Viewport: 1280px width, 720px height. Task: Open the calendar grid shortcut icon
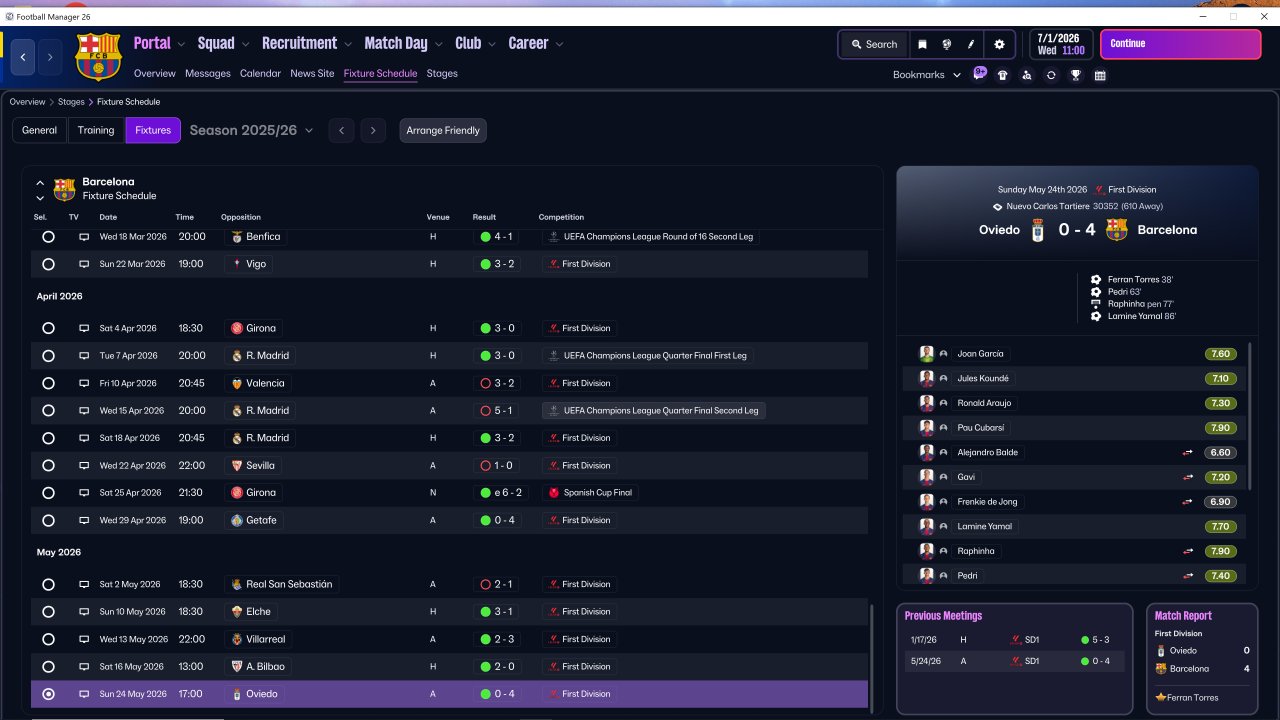1100,75
